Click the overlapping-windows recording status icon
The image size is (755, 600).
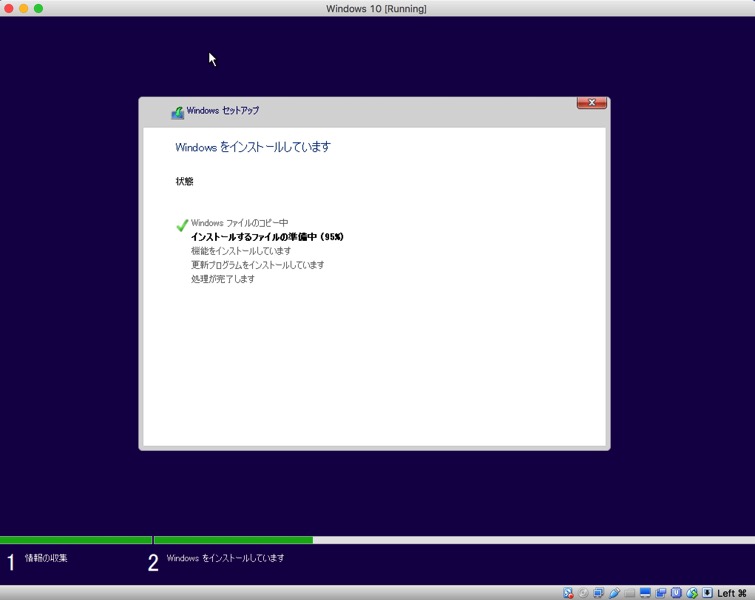[x=661, y=593]
